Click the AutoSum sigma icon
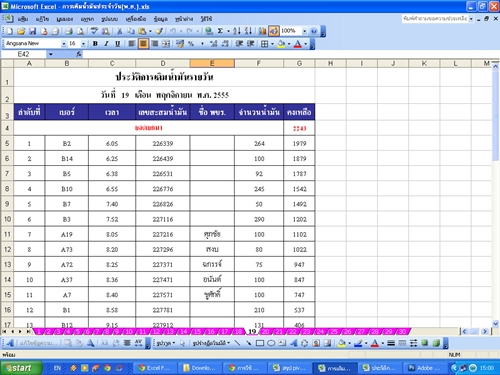This screenshot has width=500, height=375. (220, 31)
